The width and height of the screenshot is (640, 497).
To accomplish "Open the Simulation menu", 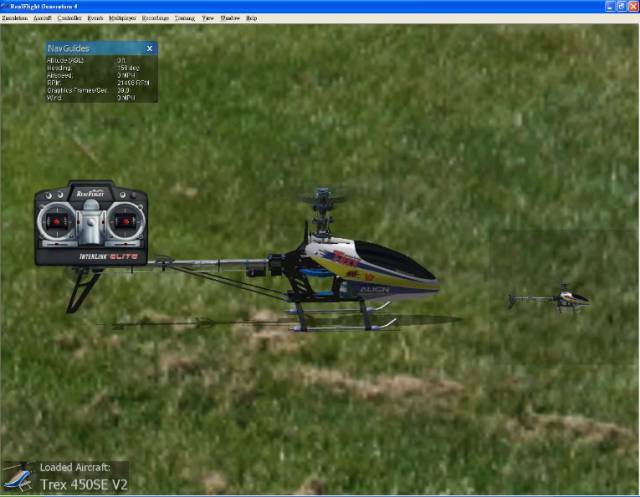I will 15,18.
